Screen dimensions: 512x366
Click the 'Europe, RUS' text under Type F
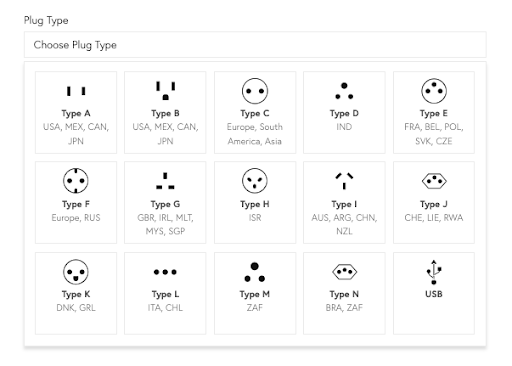[x=76, y=218]
